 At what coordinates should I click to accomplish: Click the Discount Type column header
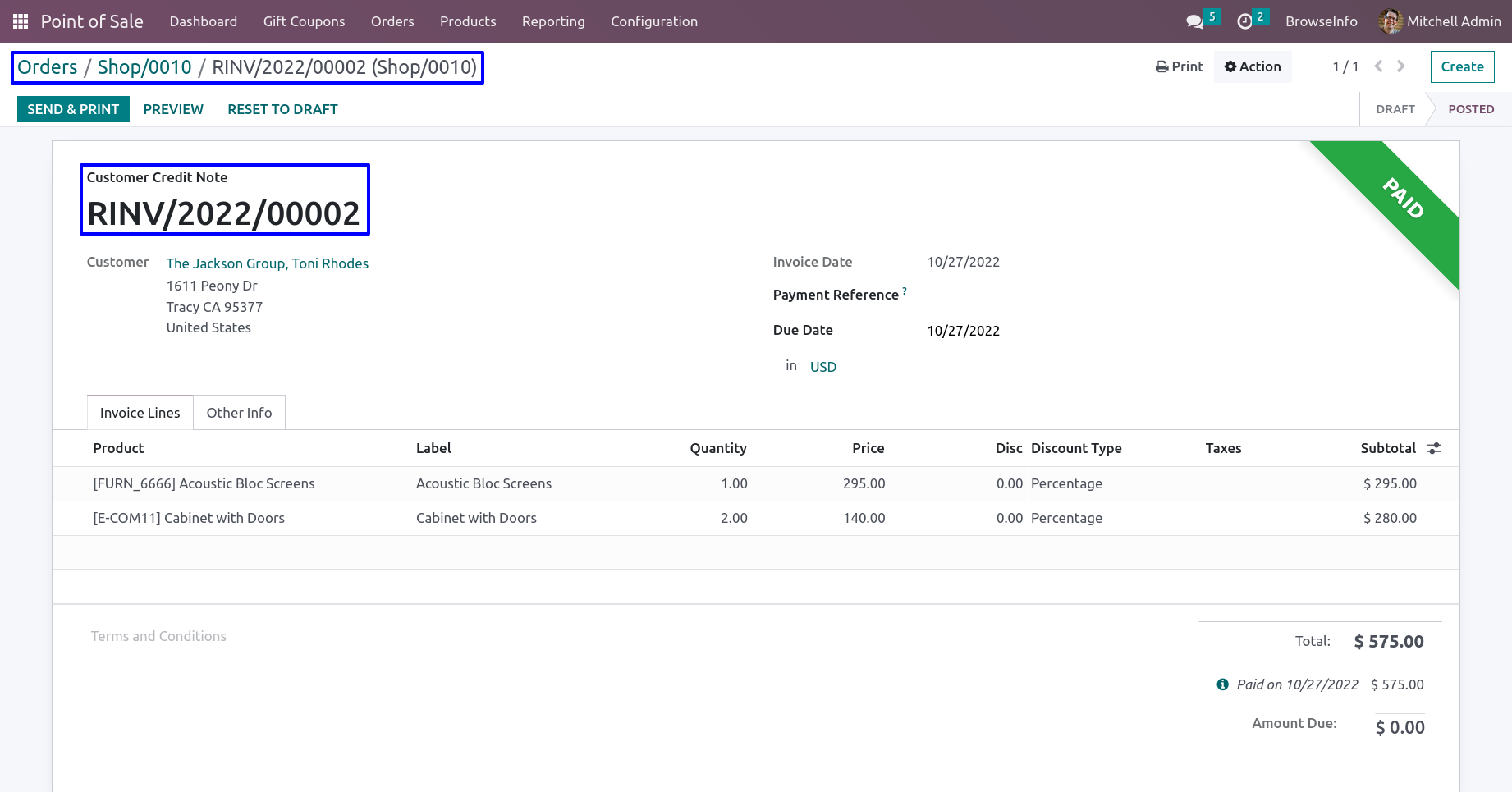[1076, 448]
